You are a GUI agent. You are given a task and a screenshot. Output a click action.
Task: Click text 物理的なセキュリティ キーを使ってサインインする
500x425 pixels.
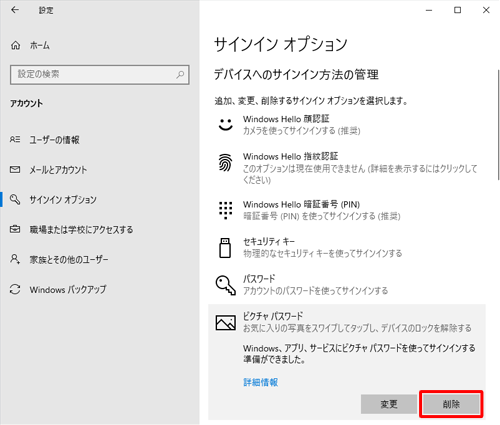click(323, 254)
